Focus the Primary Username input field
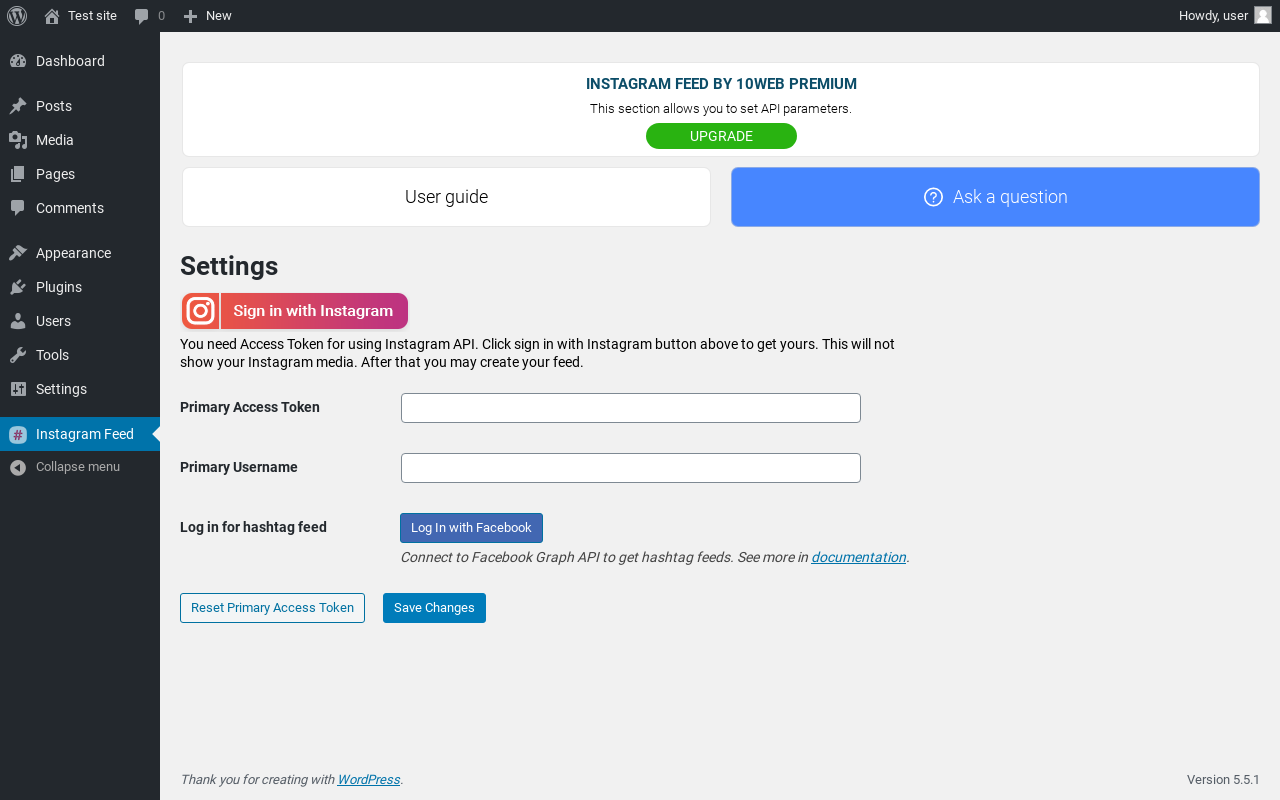This screenshot has width=1280, height=800. point(631,468)
